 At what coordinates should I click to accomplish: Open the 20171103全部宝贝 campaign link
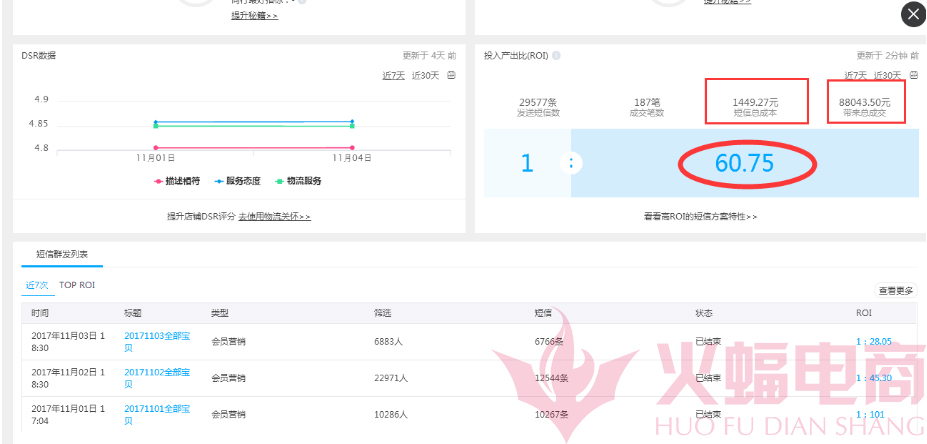tap(157, 342)
